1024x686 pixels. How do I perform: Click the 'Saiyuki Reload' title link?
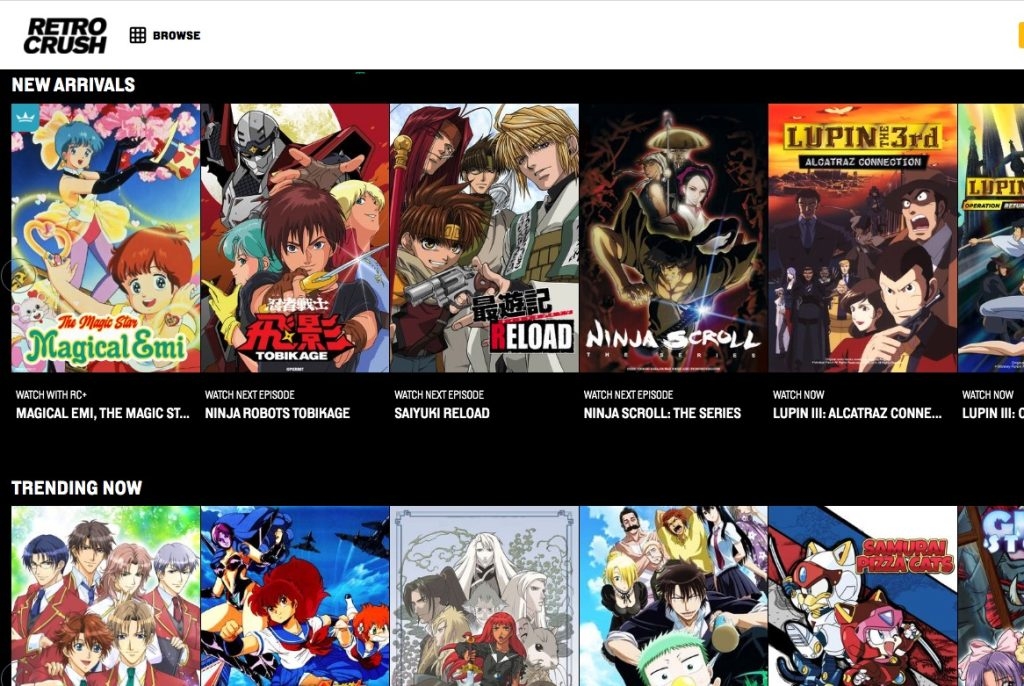click(442, 413)
